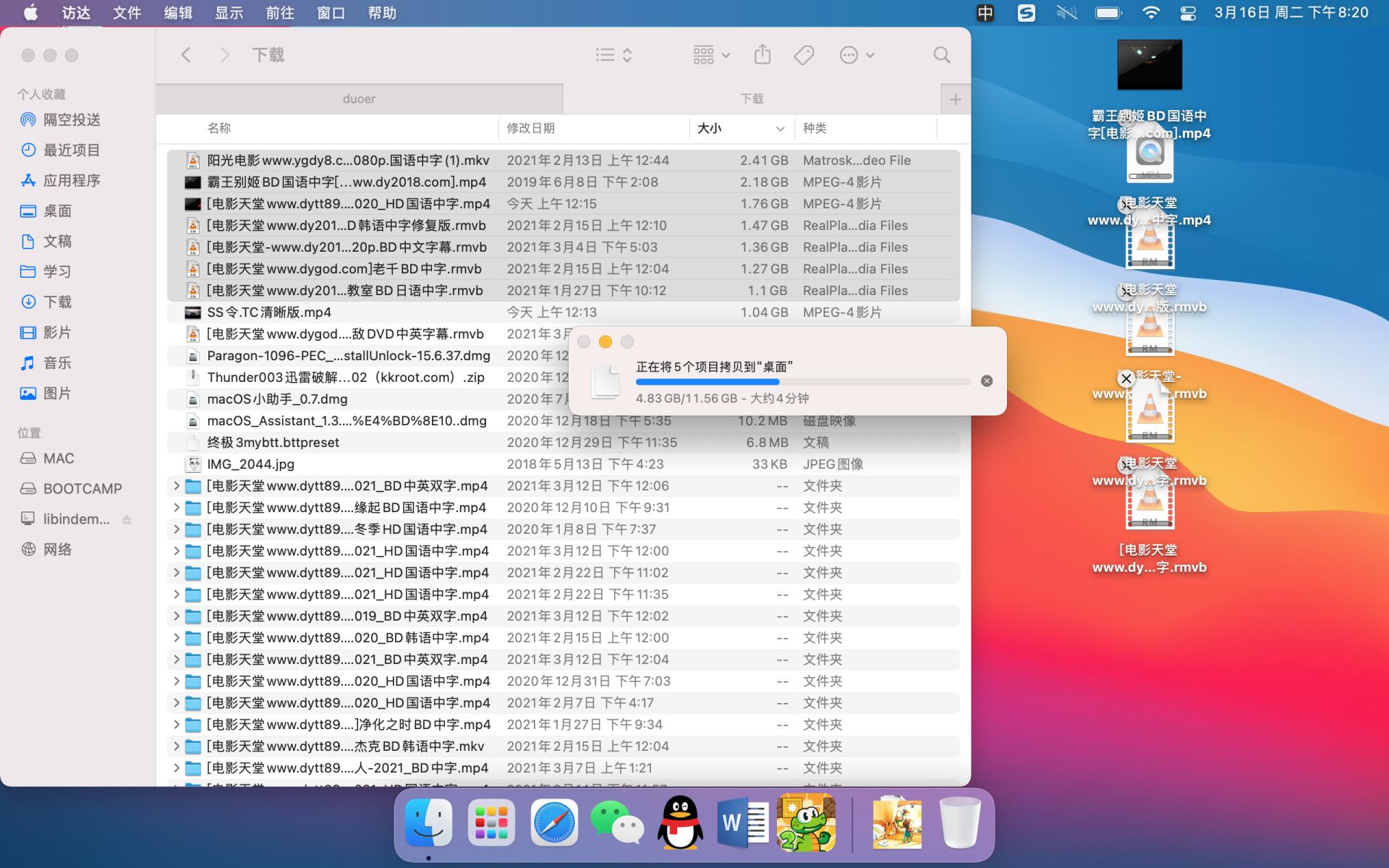Open the Tags icon in the toolbar
1389x868 pixels.
pos(803,54)
